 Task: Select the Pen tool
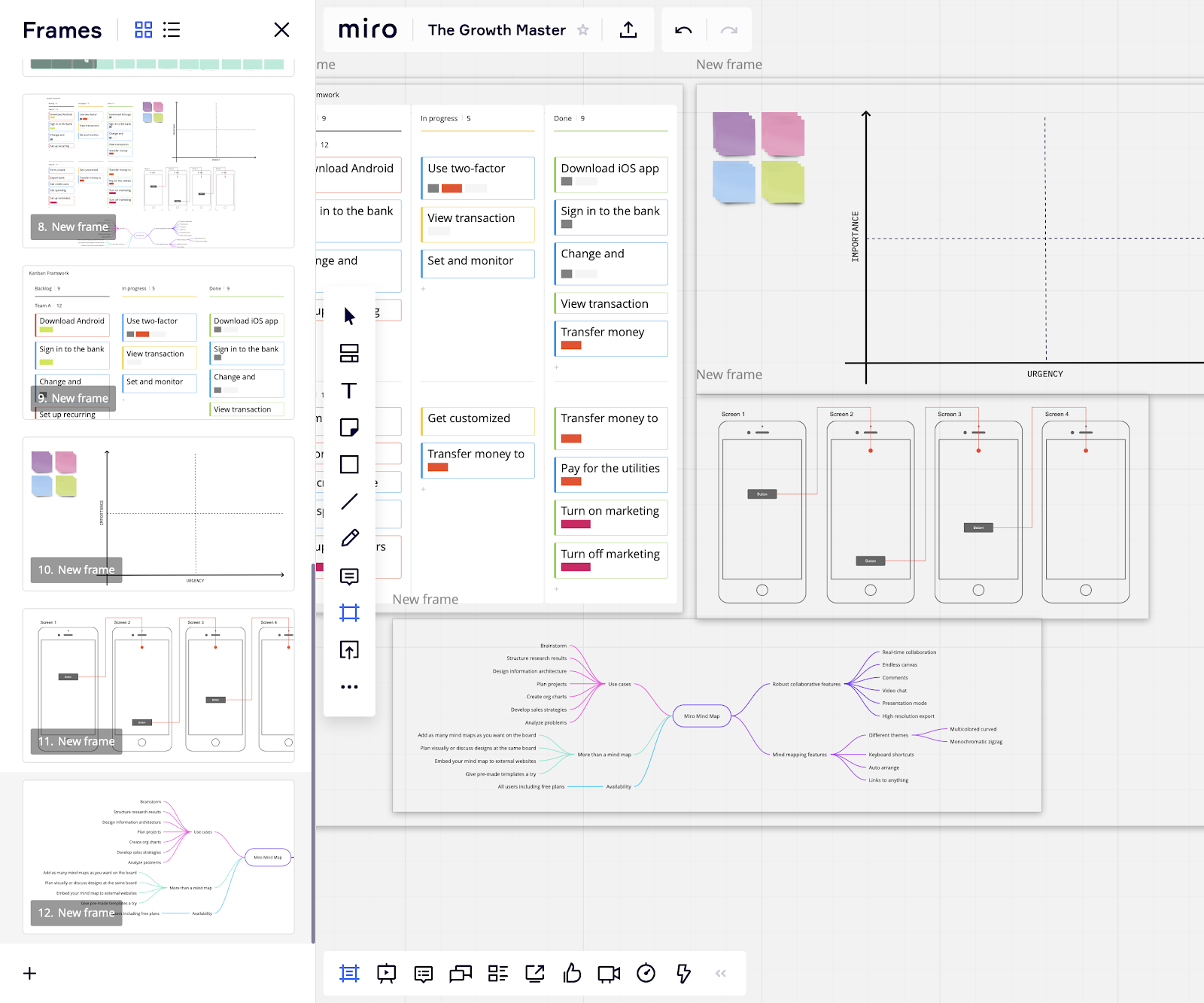[348, 537]
